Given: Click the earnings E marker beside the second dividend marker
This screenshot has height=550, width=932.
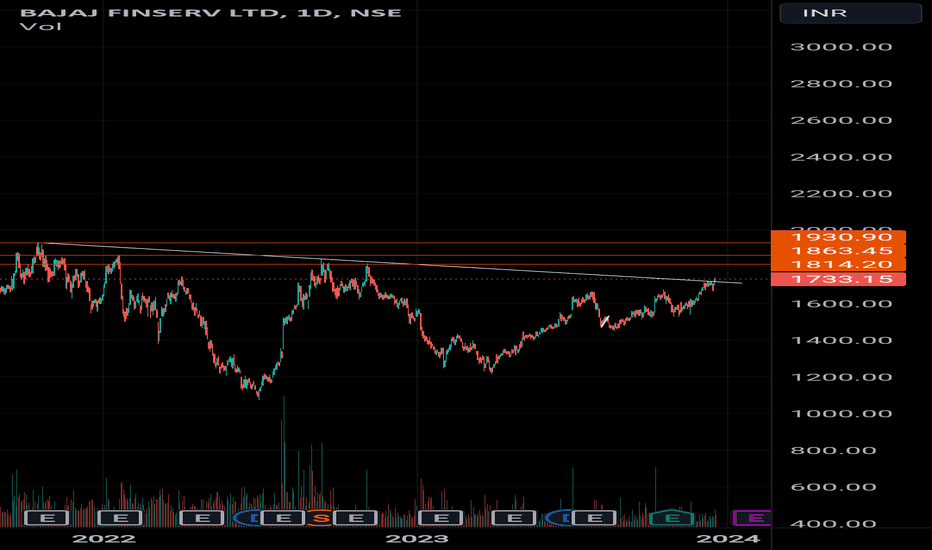Looking at the screenshot, I should (594, 518).
